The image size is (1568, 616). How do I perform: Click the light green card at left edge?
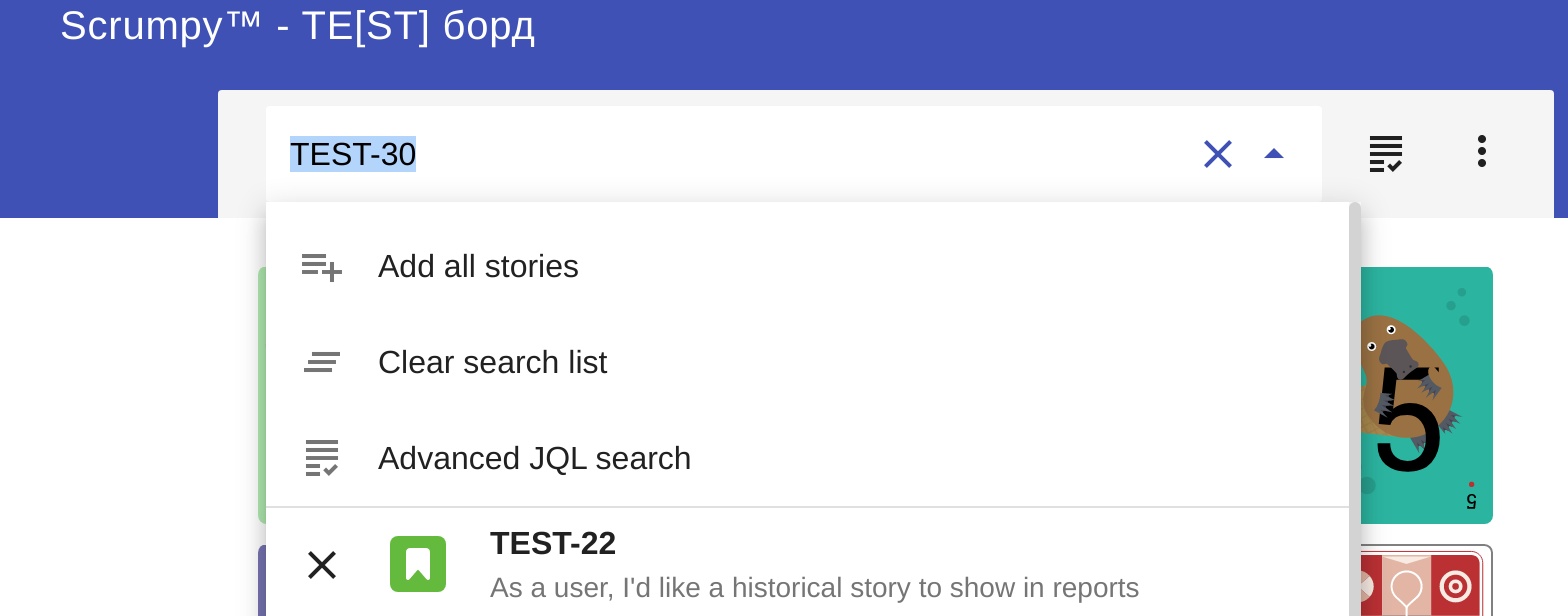[x=262, y=395]
